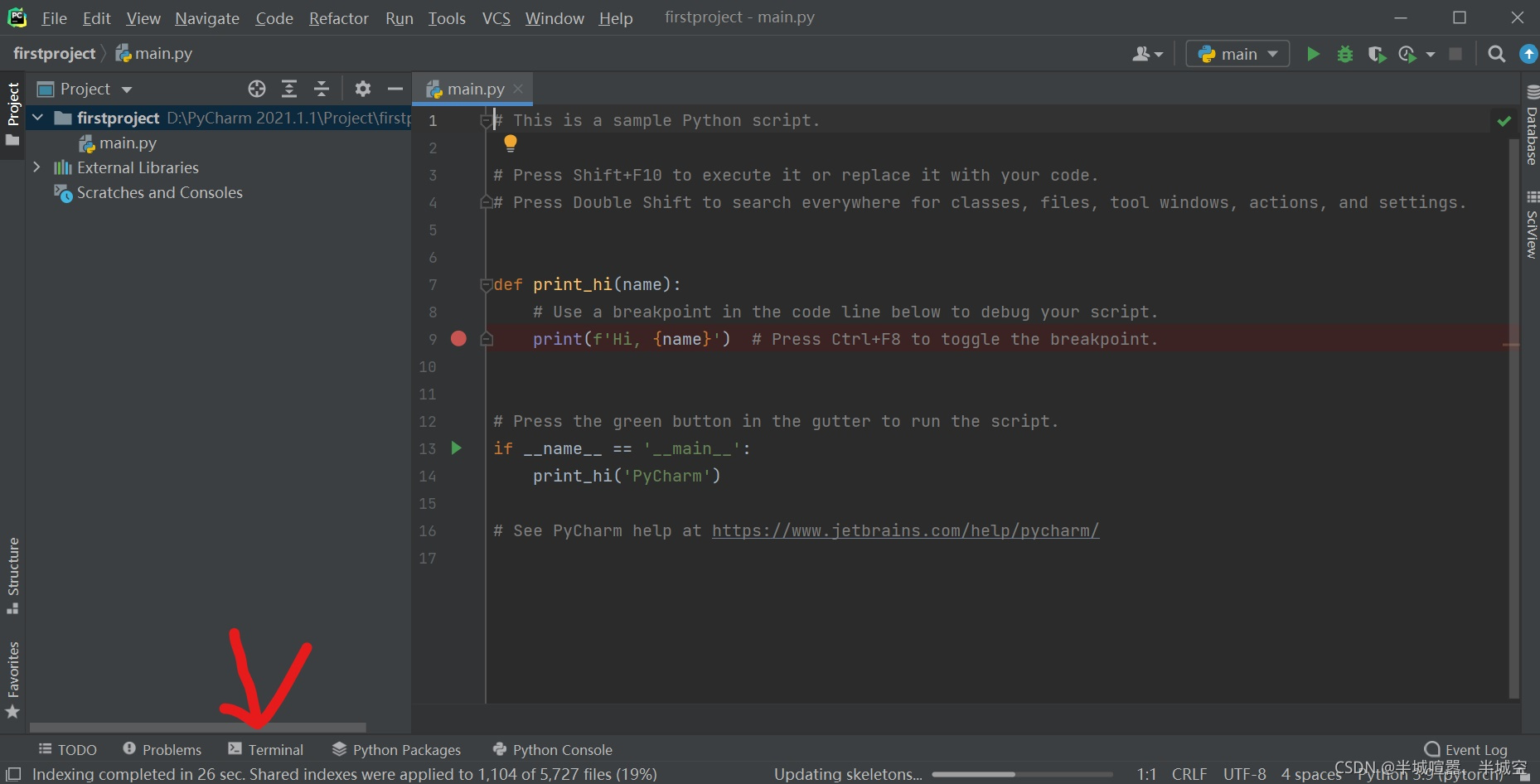1540x784 pixels.
Task: Click Select Opened File target icon
Action: click(257, 89)
